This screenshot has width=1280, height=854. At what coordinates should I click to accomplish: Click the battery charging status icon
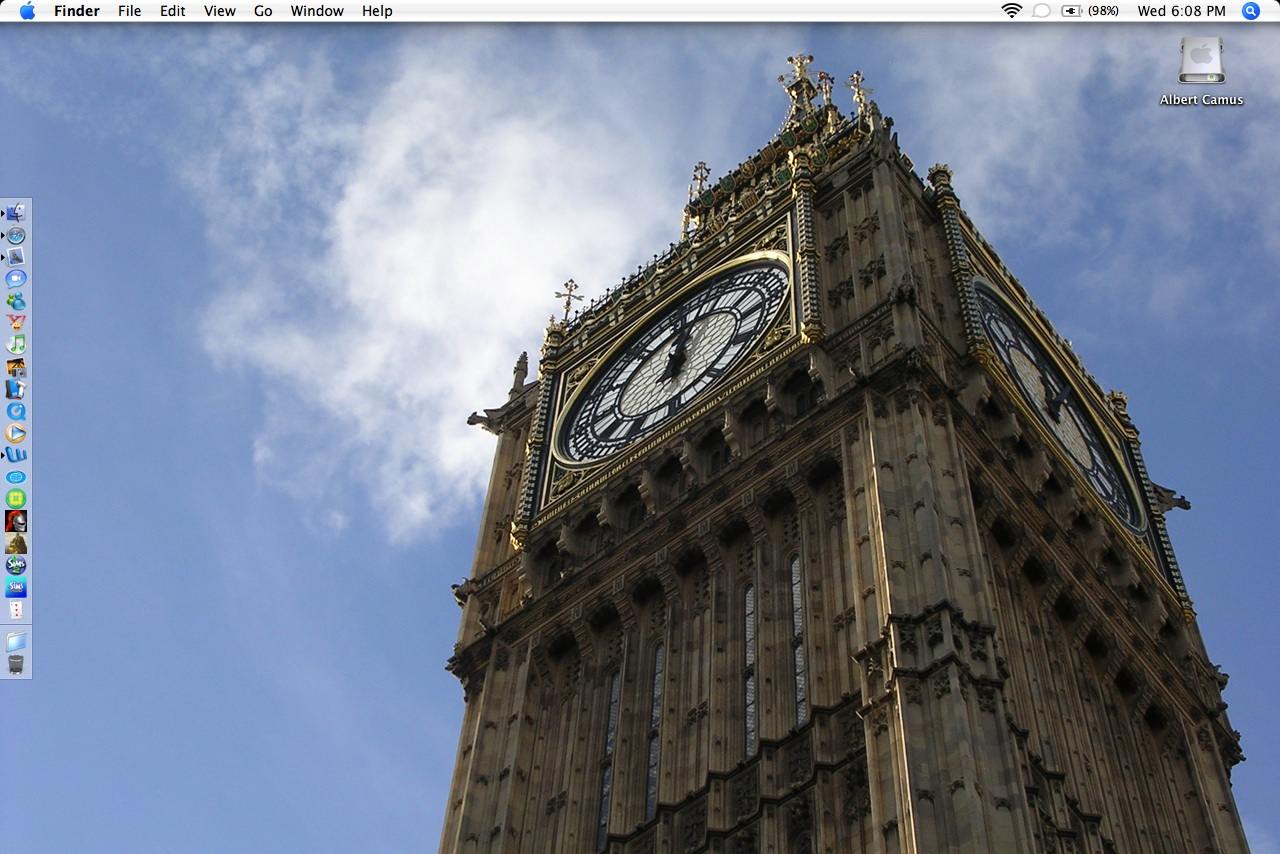pyautogui.click(x=1072, y=11)
